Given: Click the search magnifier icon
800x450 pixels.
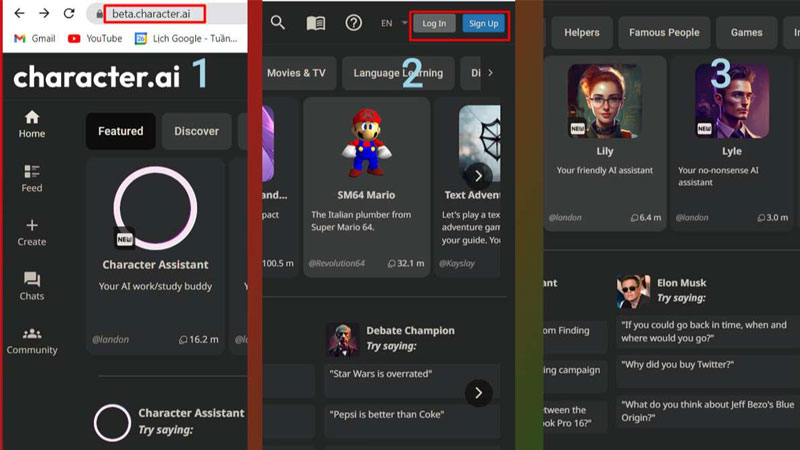Looking at the screenshot, I should pyautogui.click(x=278, y=23).
